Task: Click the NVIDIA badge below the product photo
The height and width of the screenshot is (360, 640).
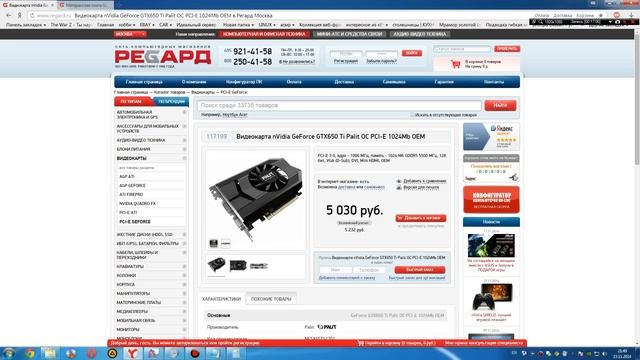Action: pos(213,244)
